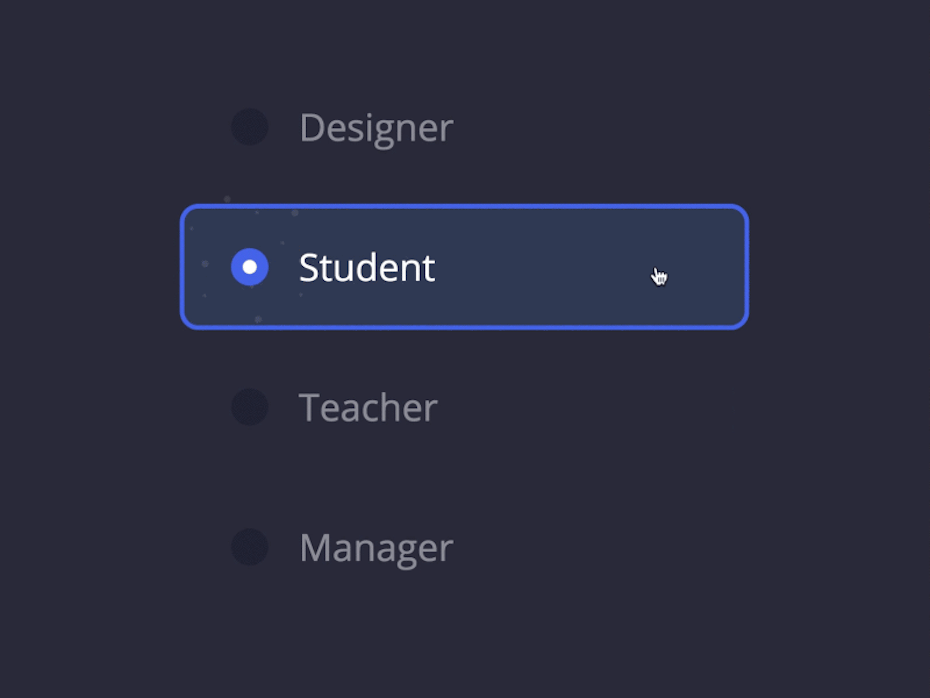Set role to Teacher using its circle
This screenshot has height=698, width=930.
click(x=250, y=407)
